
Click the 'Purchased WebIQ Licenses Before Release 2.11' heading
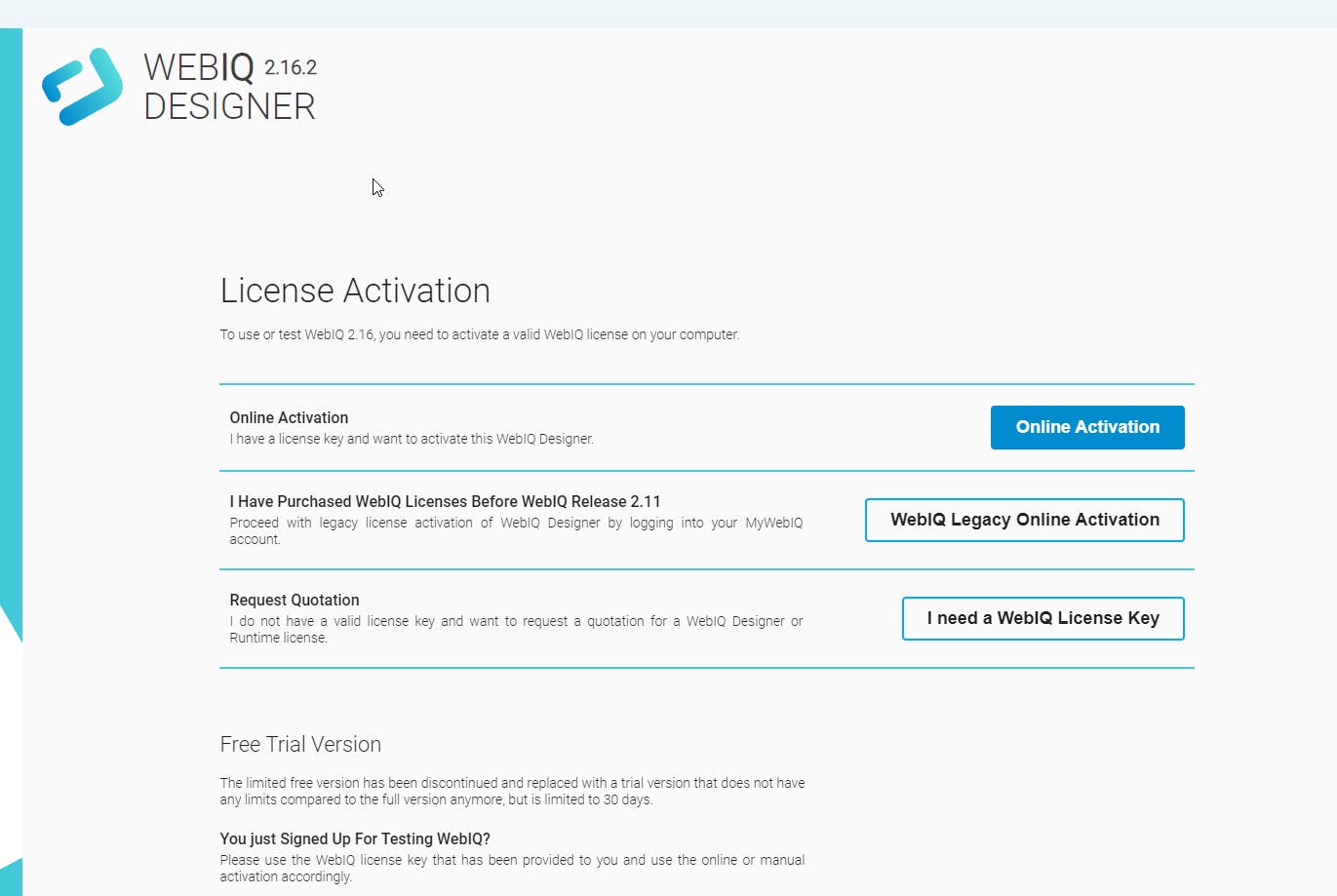[445, 501]
